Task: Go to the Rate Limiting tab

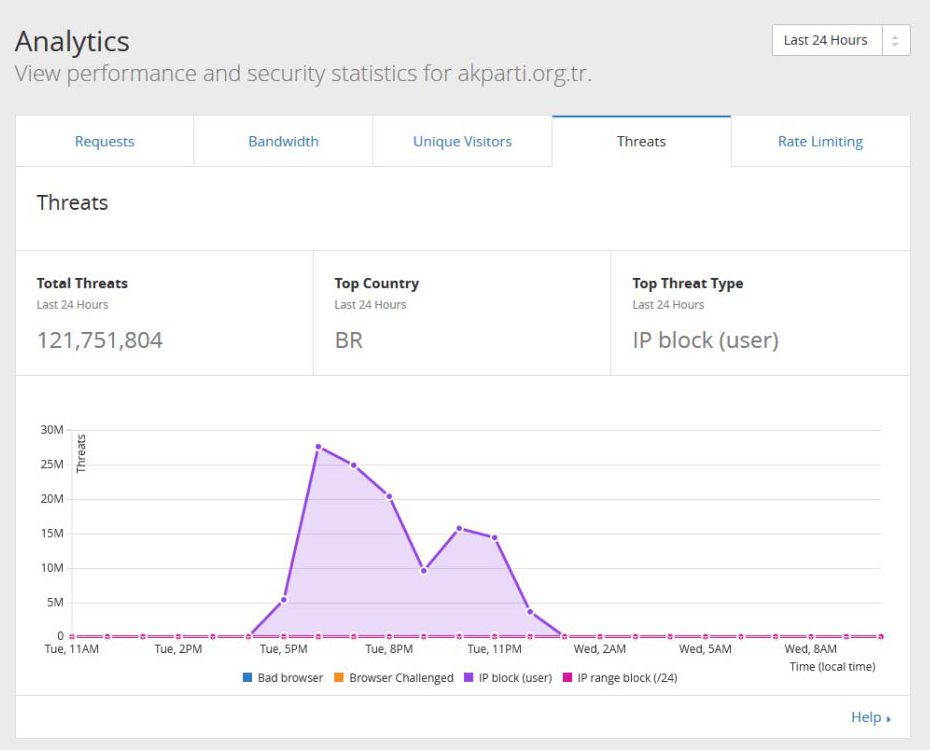Action: 820,141
